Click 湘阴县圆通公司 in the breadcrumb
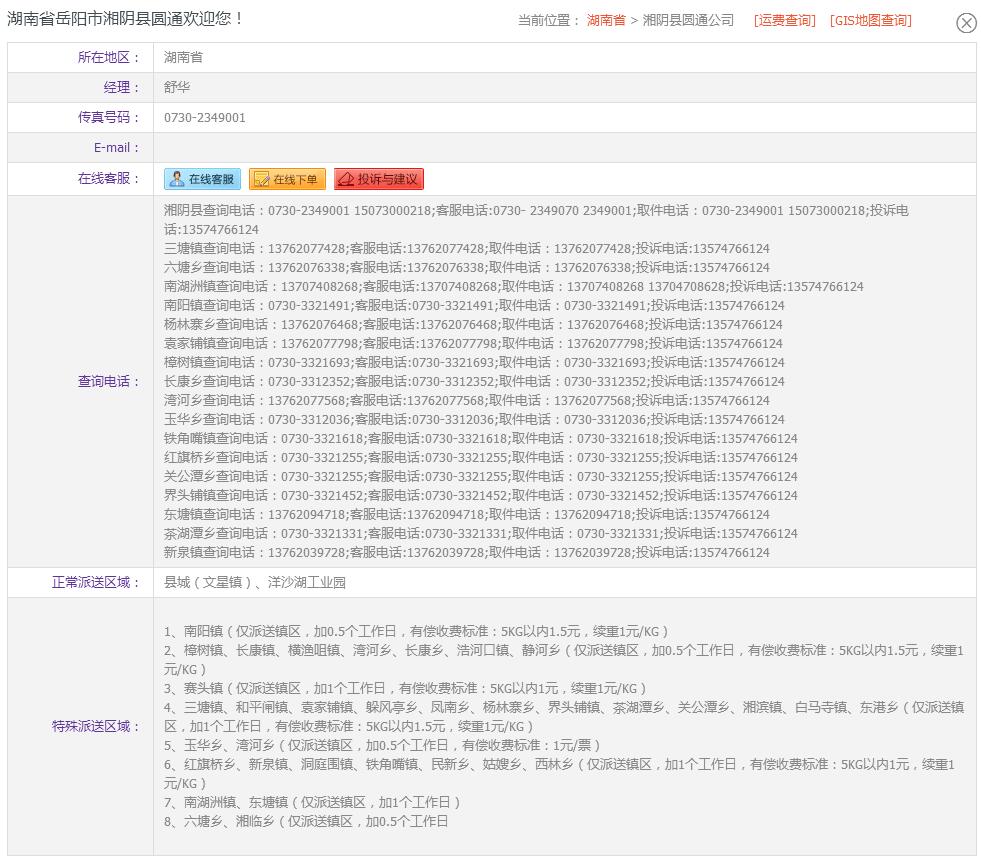Image resolution: width=981 pixels, height=856 pixels. point(688,20)
